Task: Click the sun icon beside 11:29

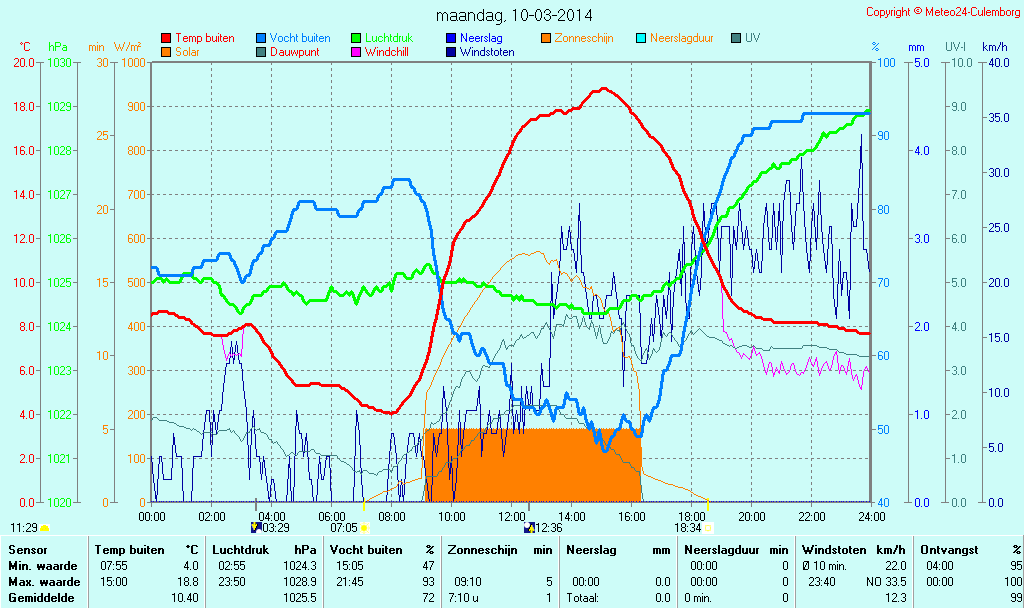Action: pyautogui.click(x=44, y=527)
